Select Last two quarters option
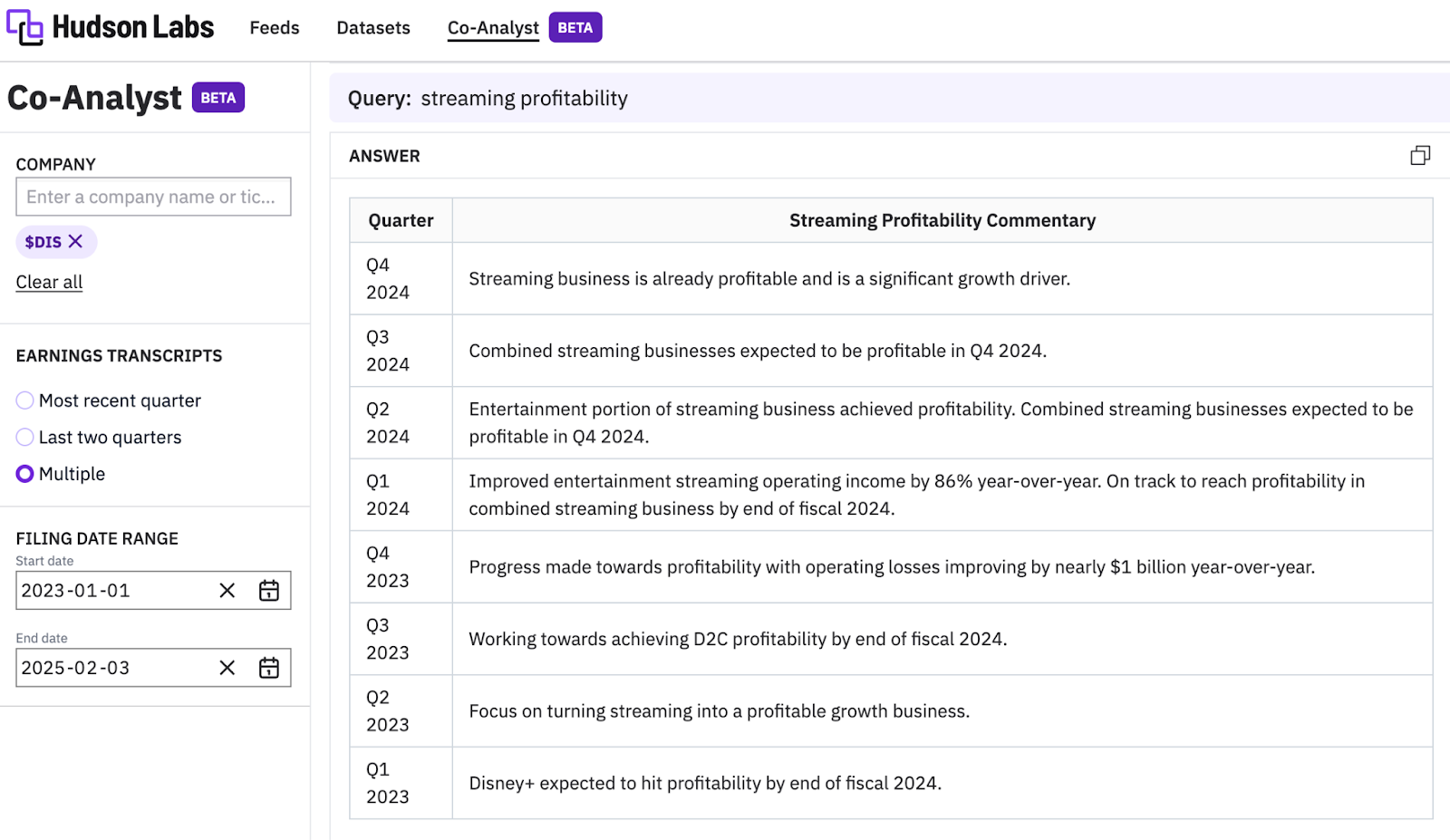 click(25, 438)
